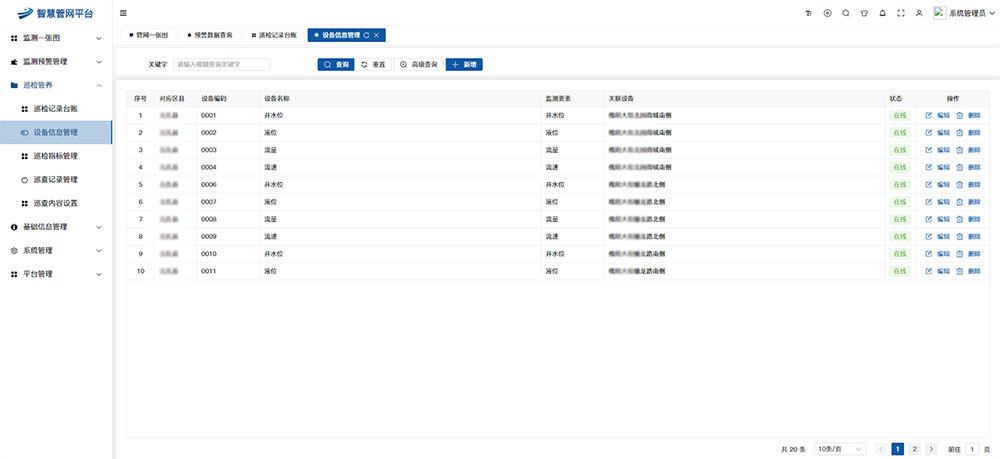Click the delete trash icon for device 0001

960,116
